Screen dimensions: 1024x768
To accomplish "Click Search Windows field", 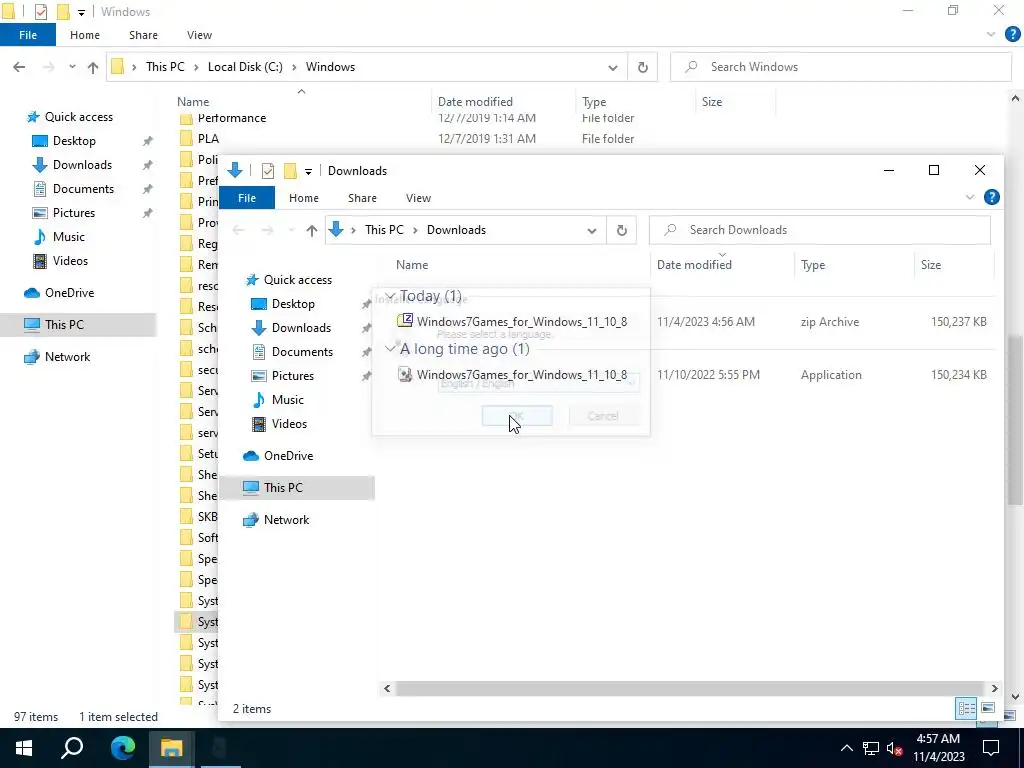I will coord(841,67).
